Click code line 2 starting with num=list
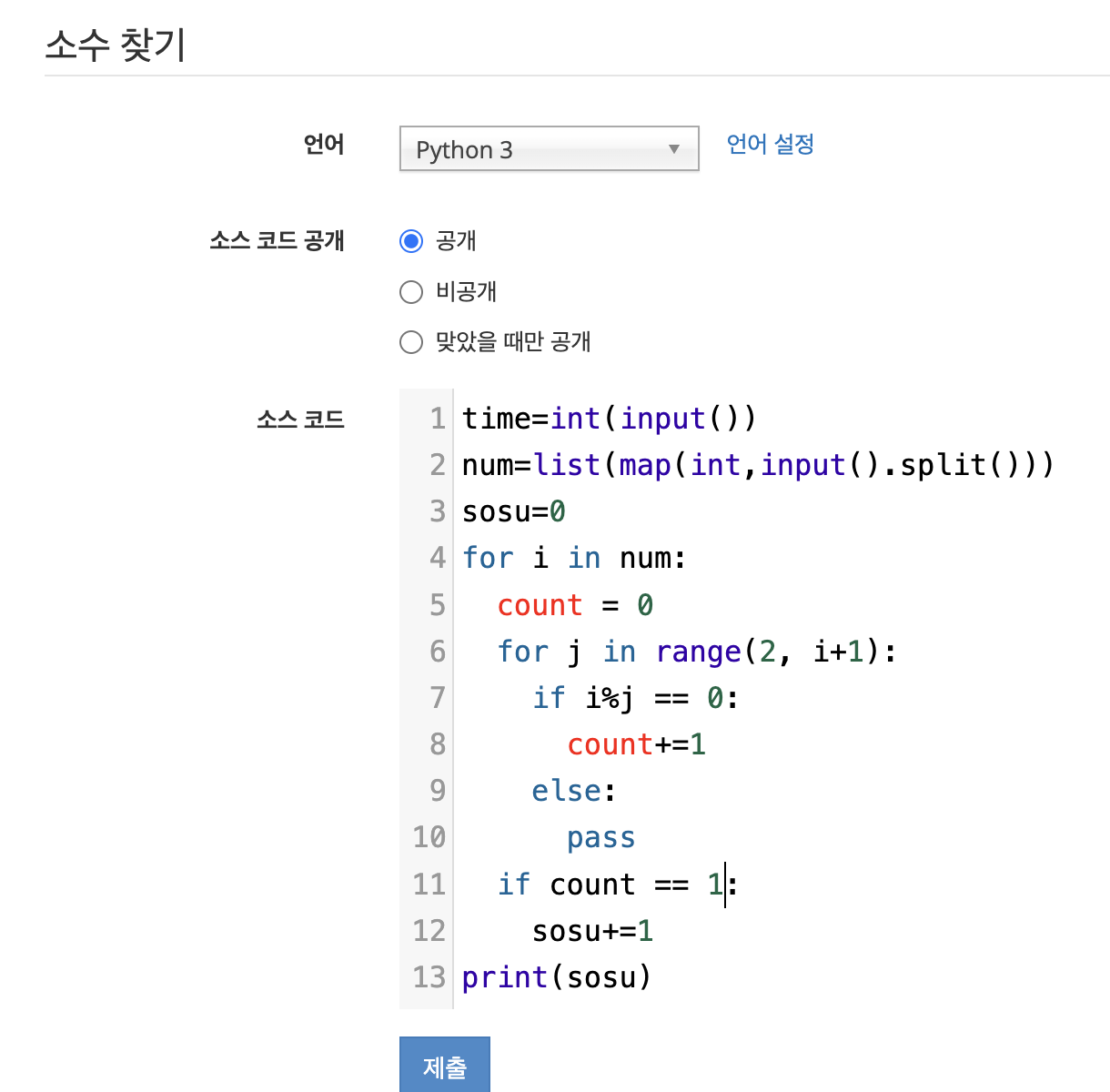This screenshot has width=1110, height=1092. click(x=758, y=465)
